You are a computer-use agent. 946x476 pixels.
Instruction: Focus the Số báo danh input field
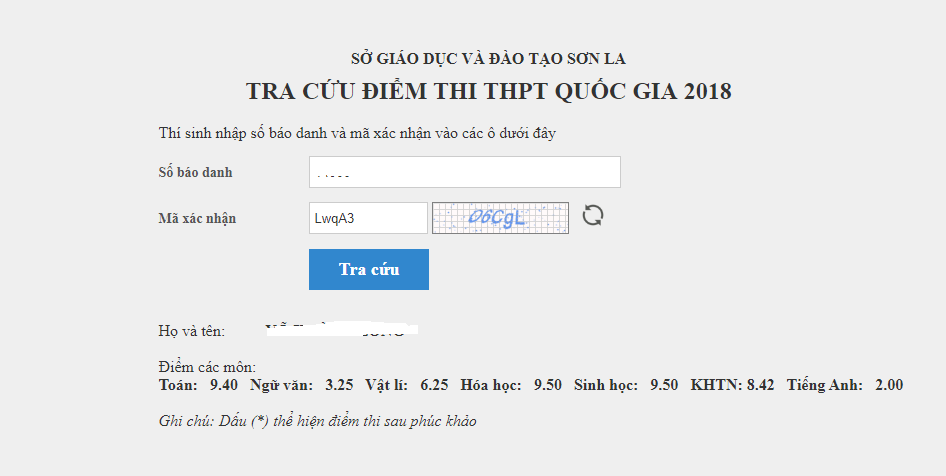click(464, 172)
